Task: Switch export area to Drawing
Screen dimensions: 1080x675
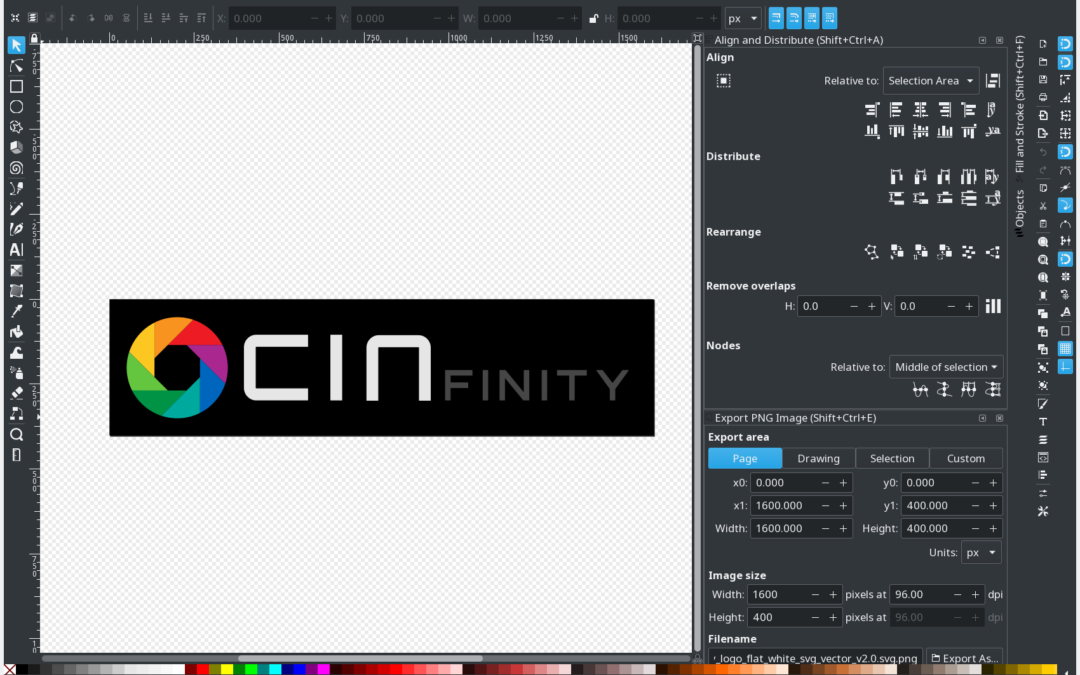Action: pos(818,458)
